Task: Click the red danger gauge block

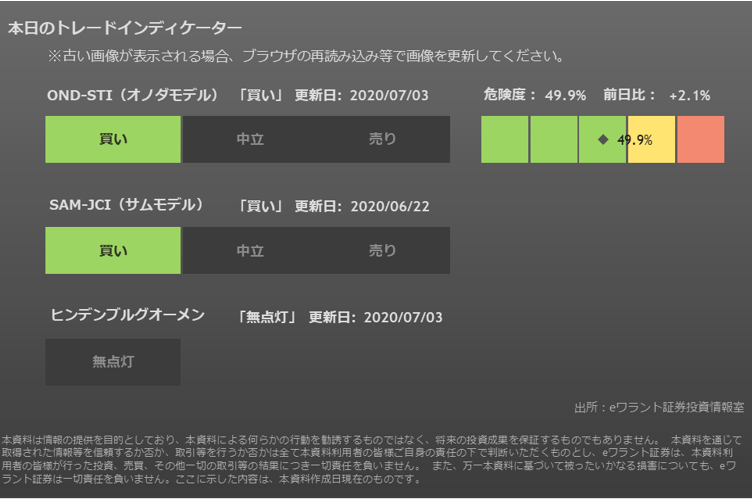Action: pyautogui.click(x=700, y=140)
